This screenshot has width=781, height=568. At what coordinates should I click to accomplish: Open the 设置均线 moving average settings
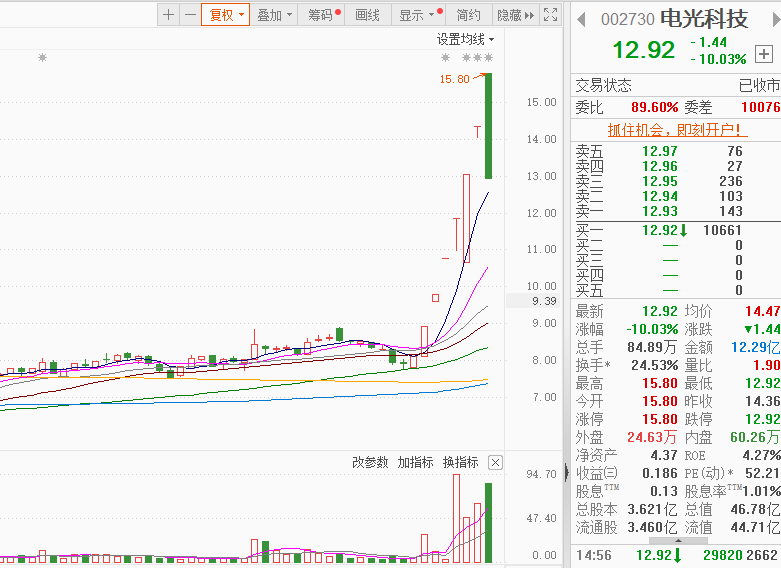465,39
